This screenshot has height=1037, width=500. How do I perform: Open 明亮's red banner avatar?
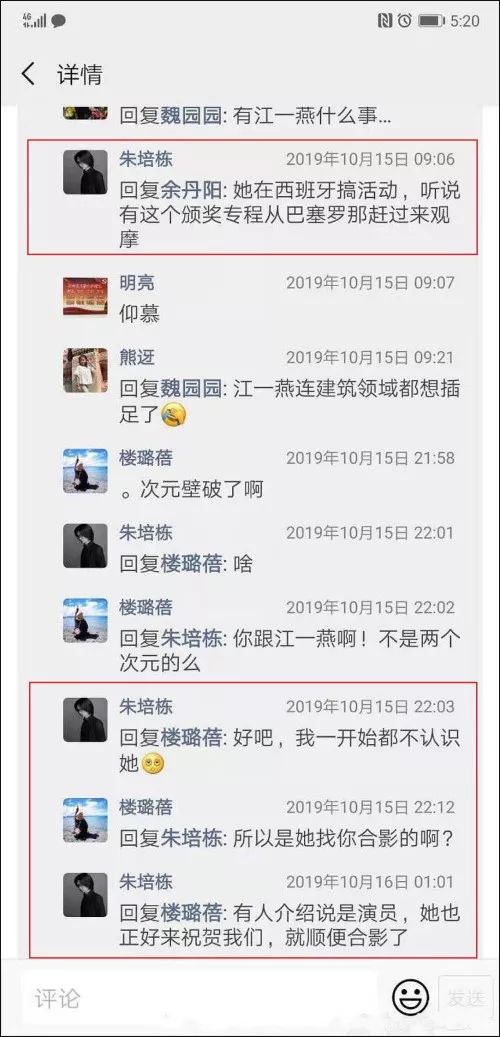coord(85,296)
